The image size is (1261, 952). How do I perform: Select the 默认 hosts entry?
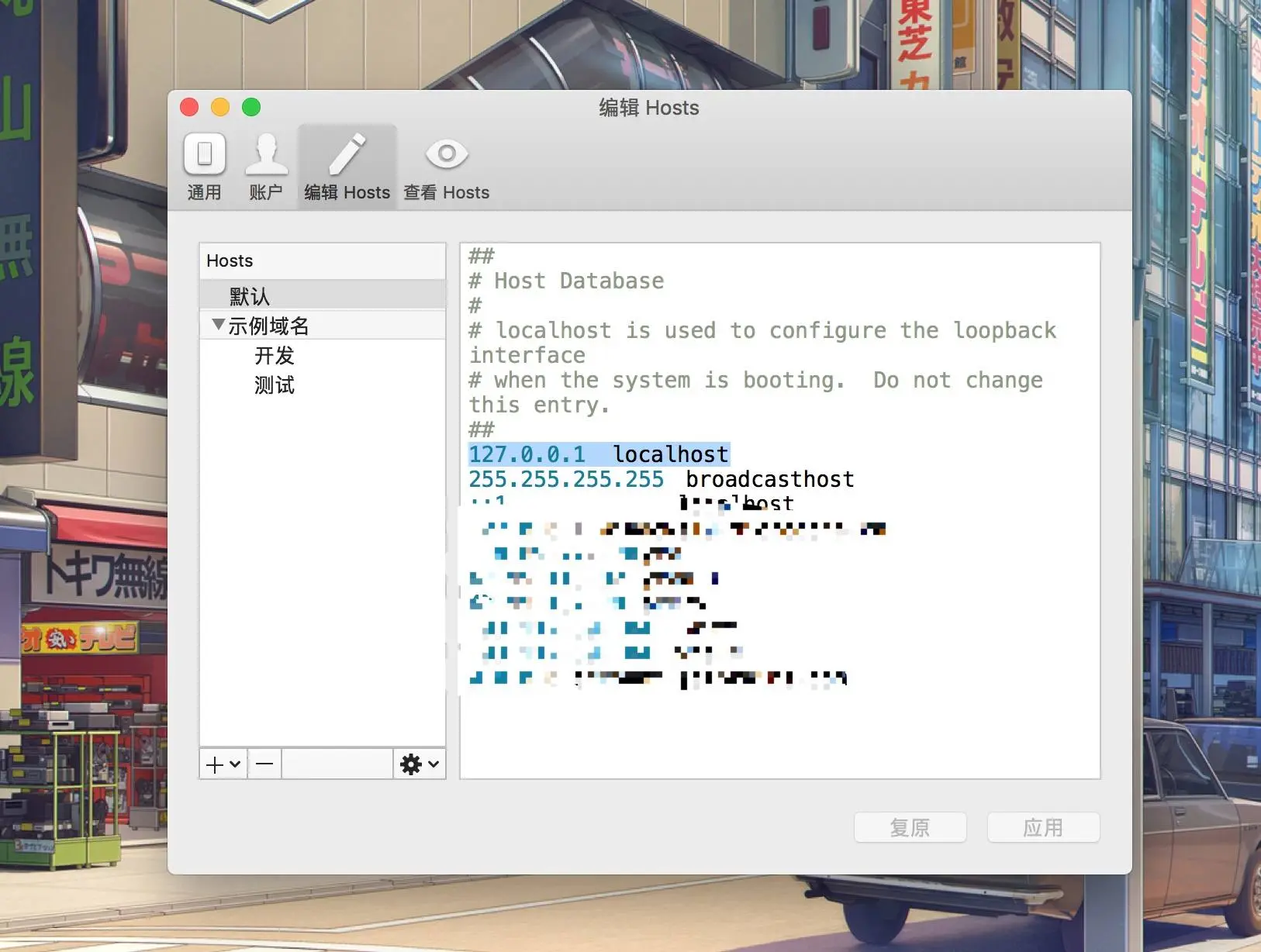(323, 296)
